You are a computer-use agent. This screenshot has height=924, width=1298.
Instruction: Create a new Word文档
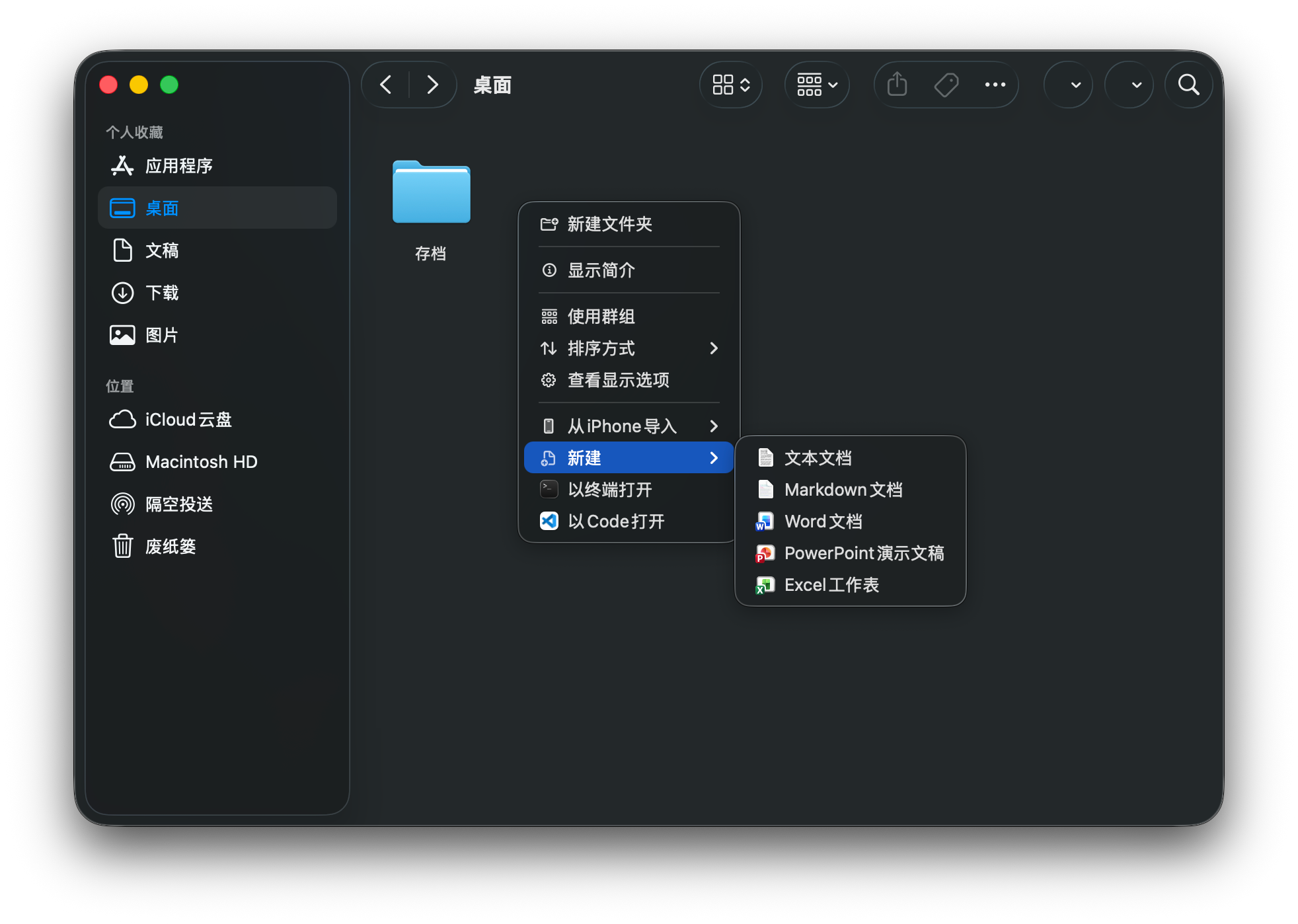[850, 521]
